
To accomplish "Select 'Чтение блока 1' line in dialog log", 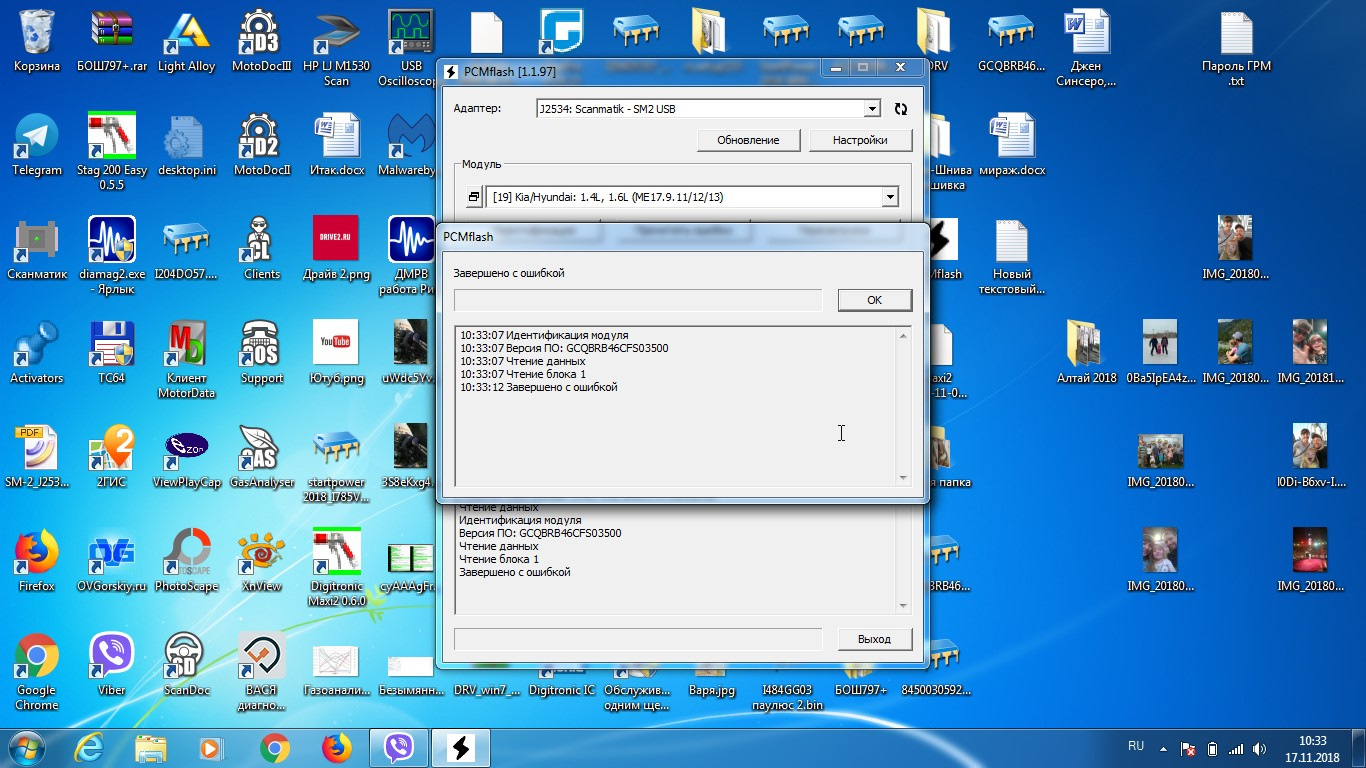I will [x=523, y=374].
